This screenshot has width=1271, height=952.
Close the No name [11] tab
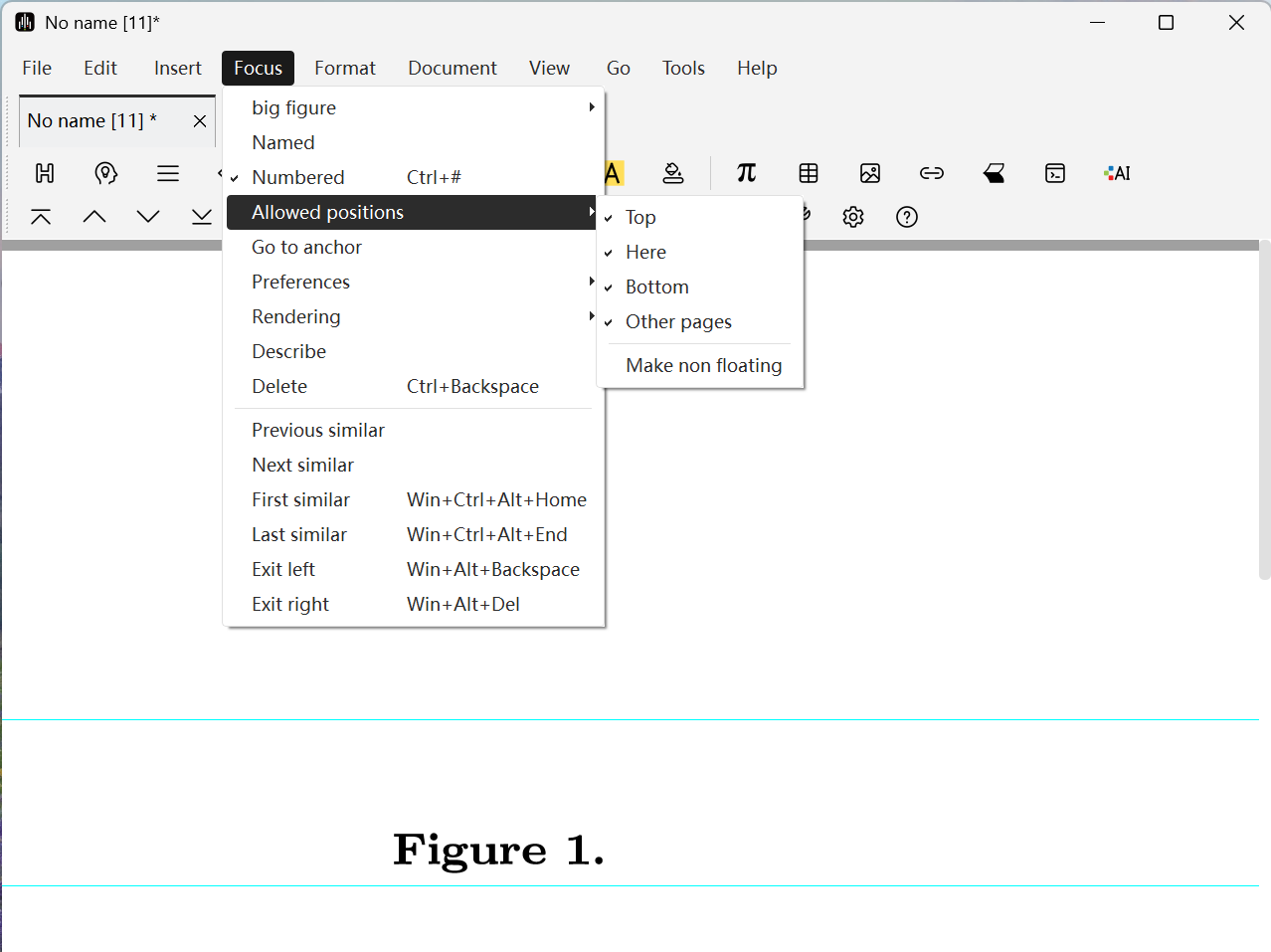click(200, 120)
